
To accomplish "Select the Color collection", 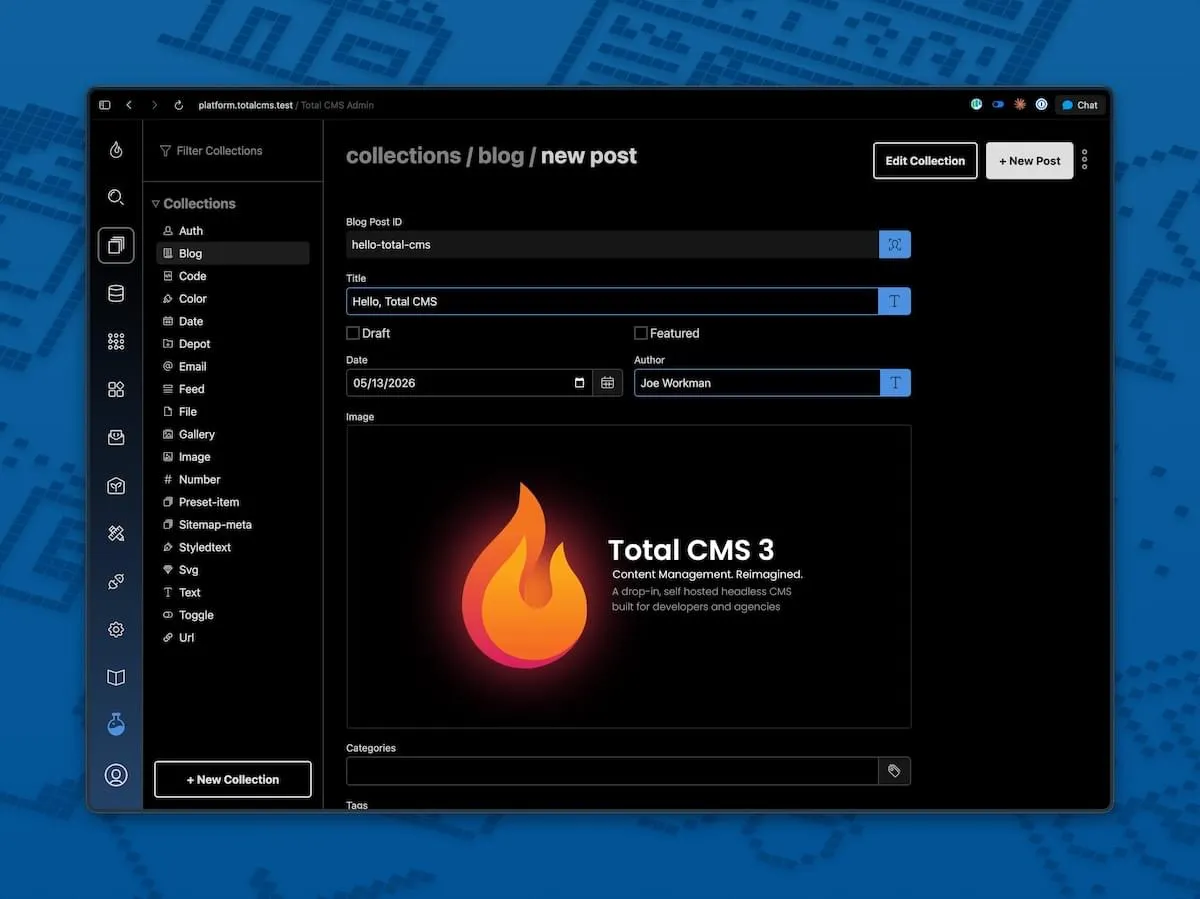I will coord(233,299).
